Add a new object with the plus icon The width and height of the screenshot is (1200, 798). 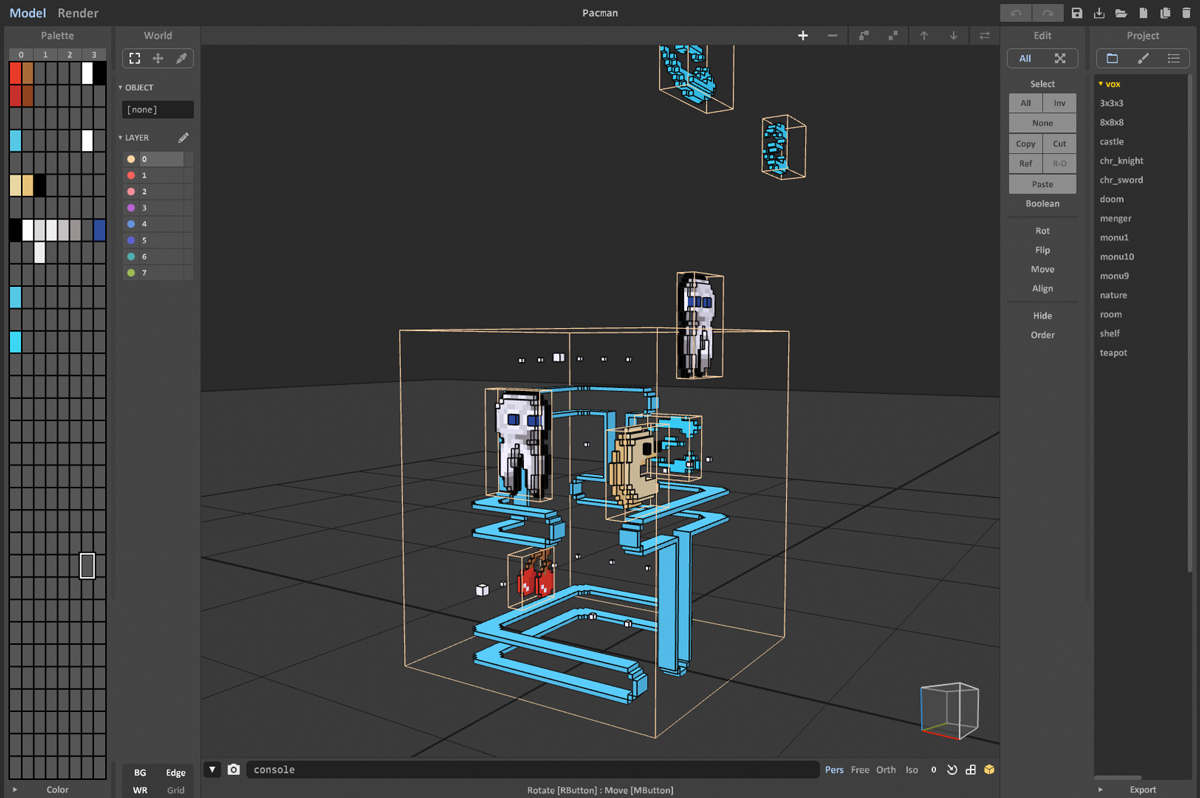pos(802,35)
